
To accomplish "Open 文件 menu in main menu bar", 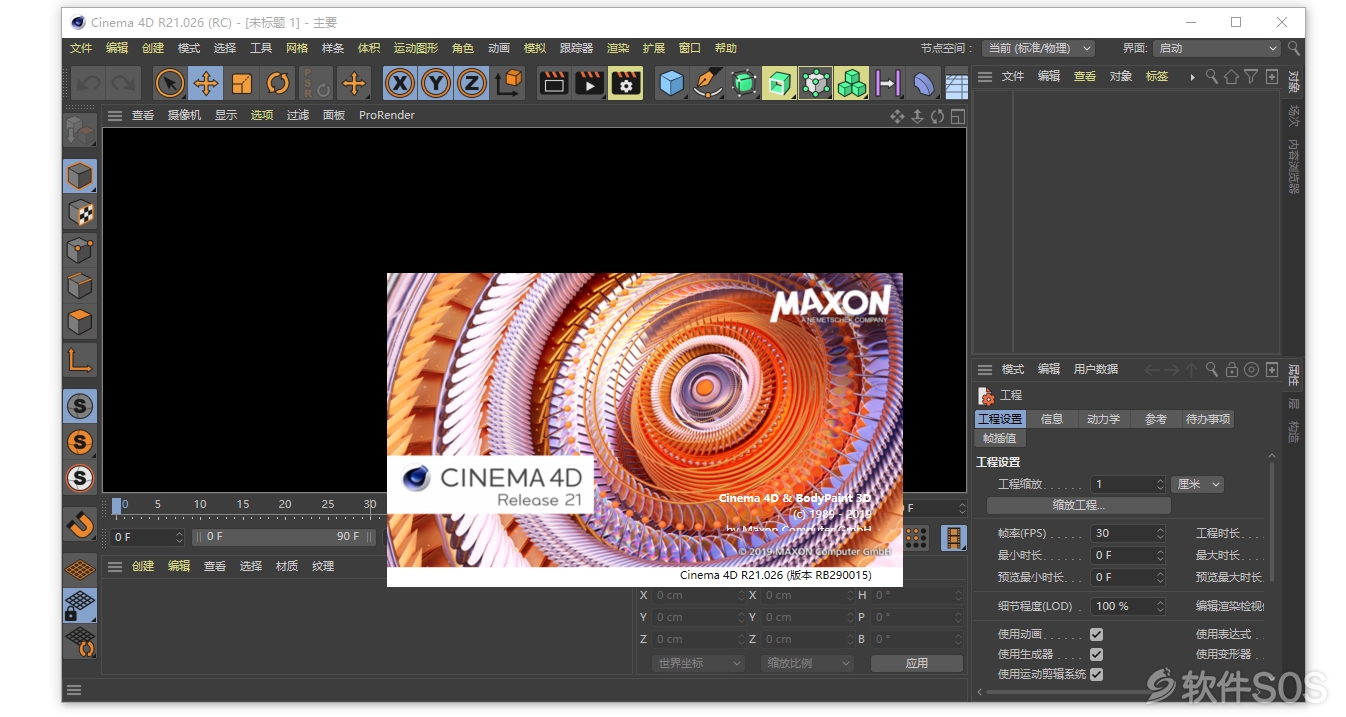I will coord(81,48).
